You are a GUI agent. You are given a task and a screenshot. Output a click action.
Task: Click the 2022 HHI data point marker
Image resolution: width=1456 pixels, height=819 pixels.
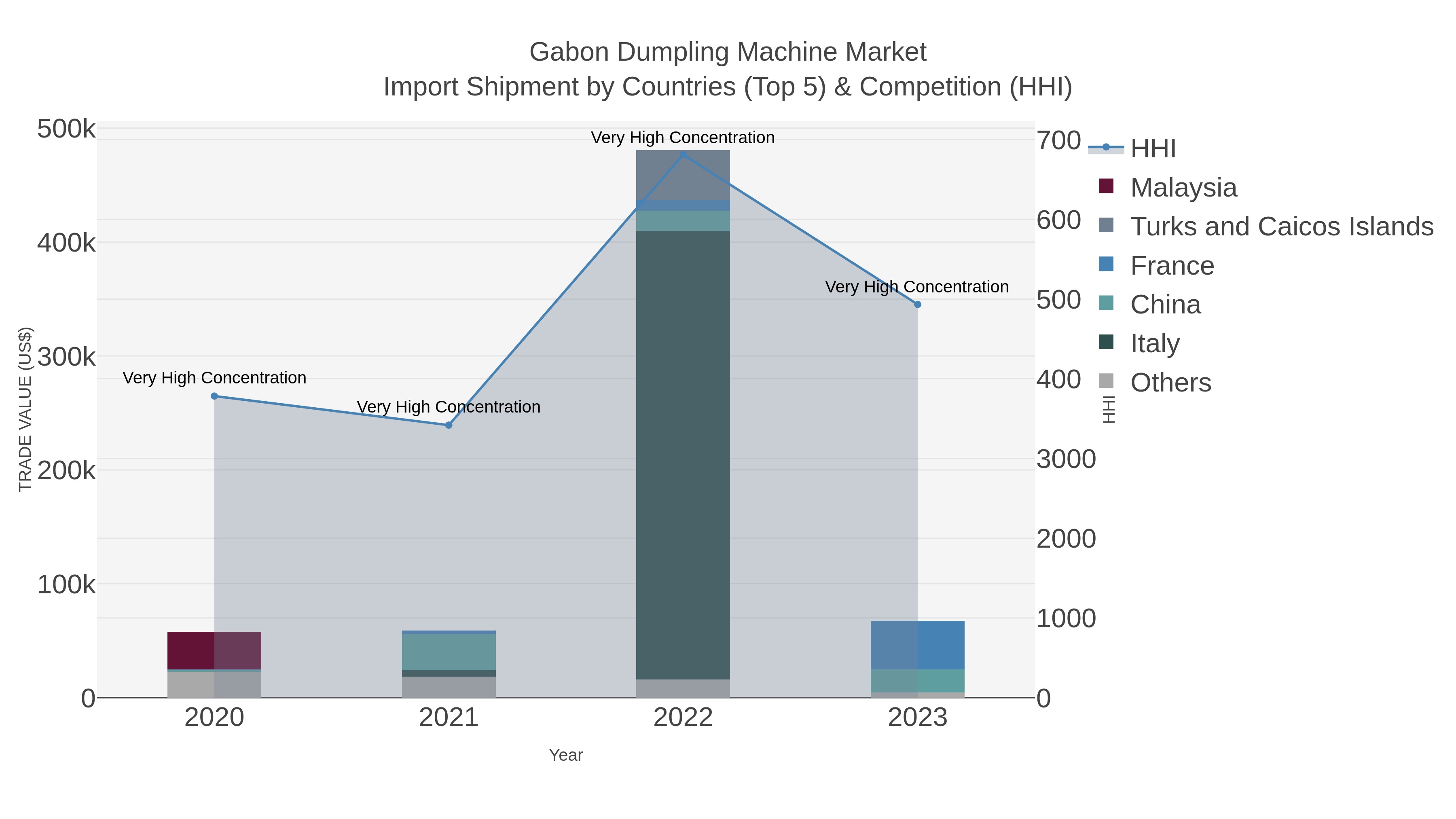click(683, 154)
